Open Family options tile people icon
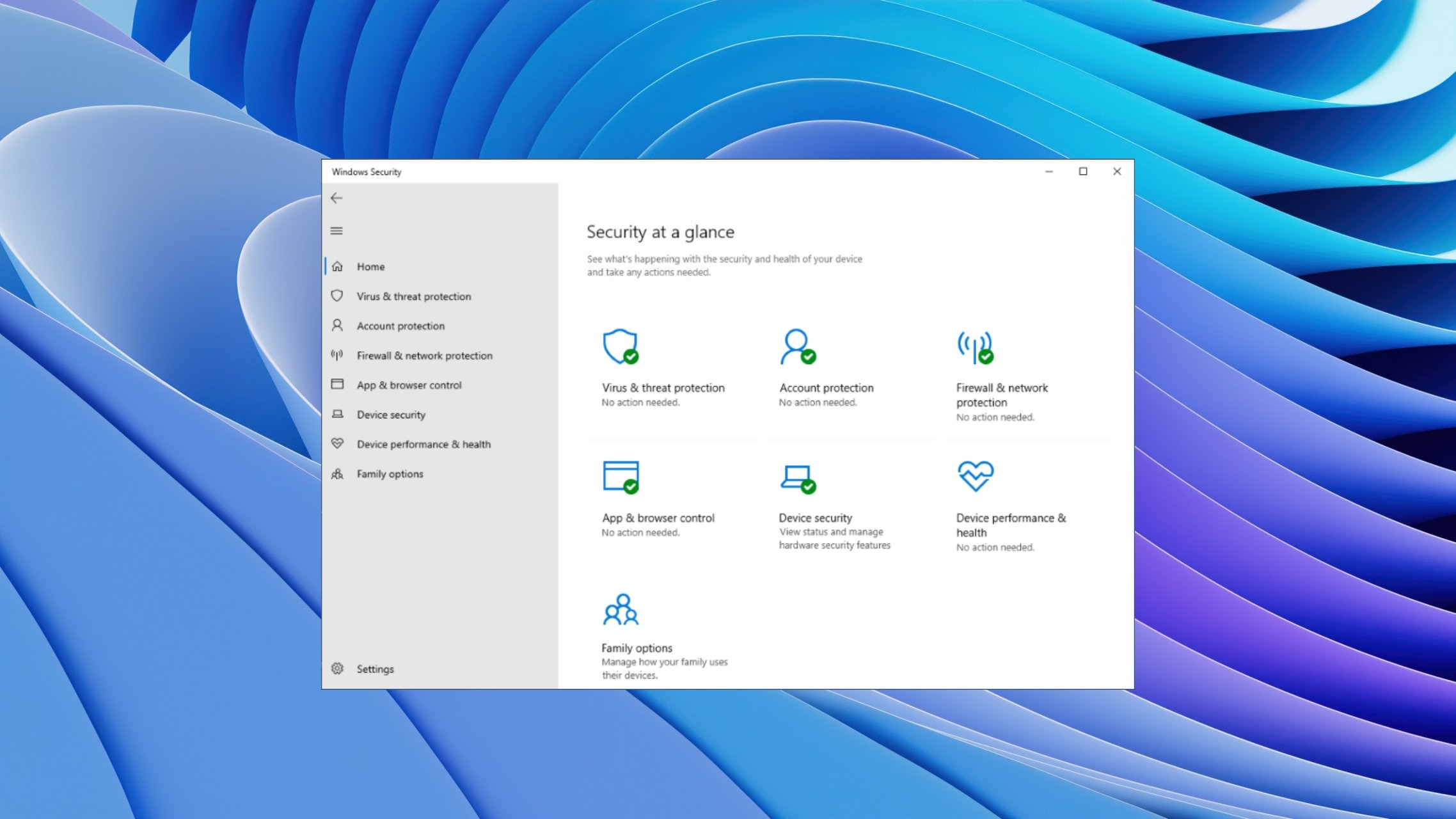The width and height of the screenshot is (1456, 819). (621, 609)
